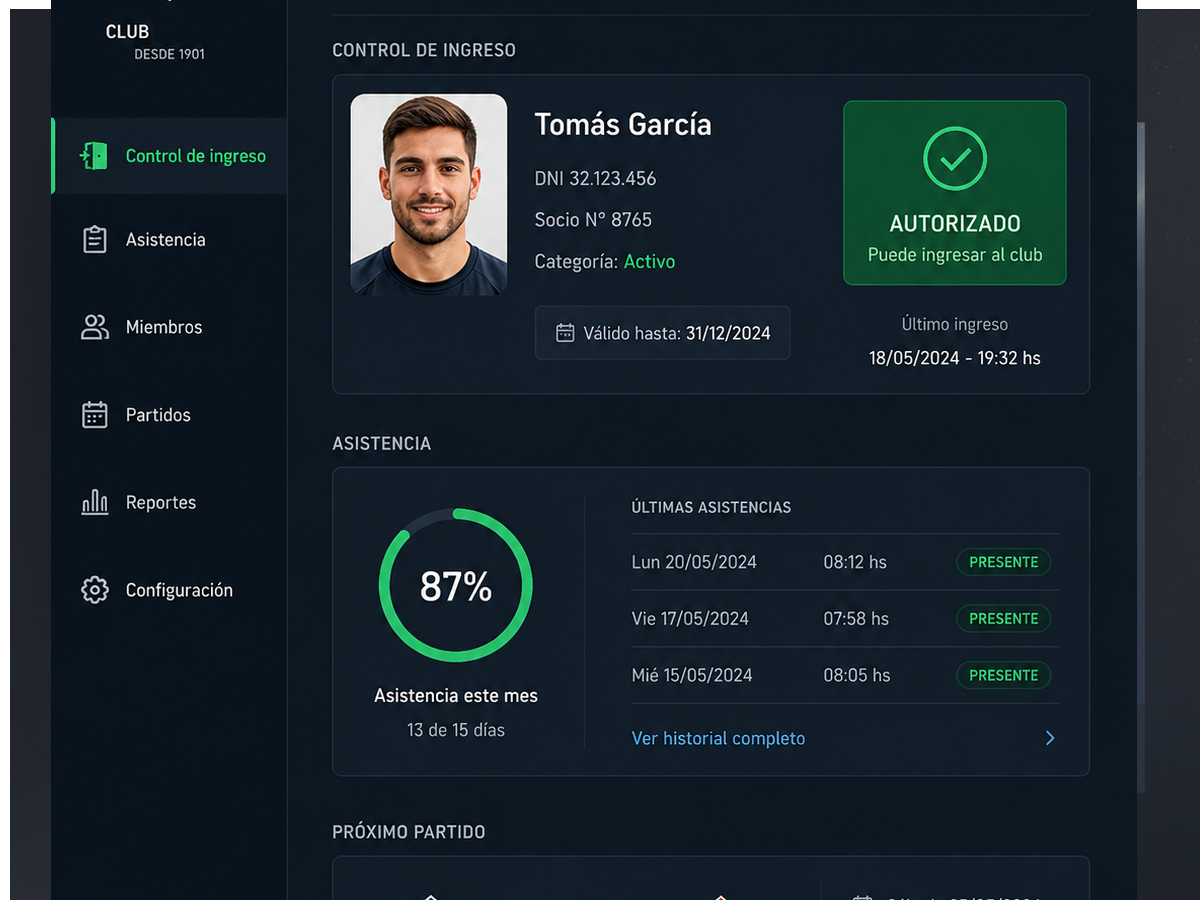
Task: Click the Reportes bar chart icon
Action: point(94,502)
